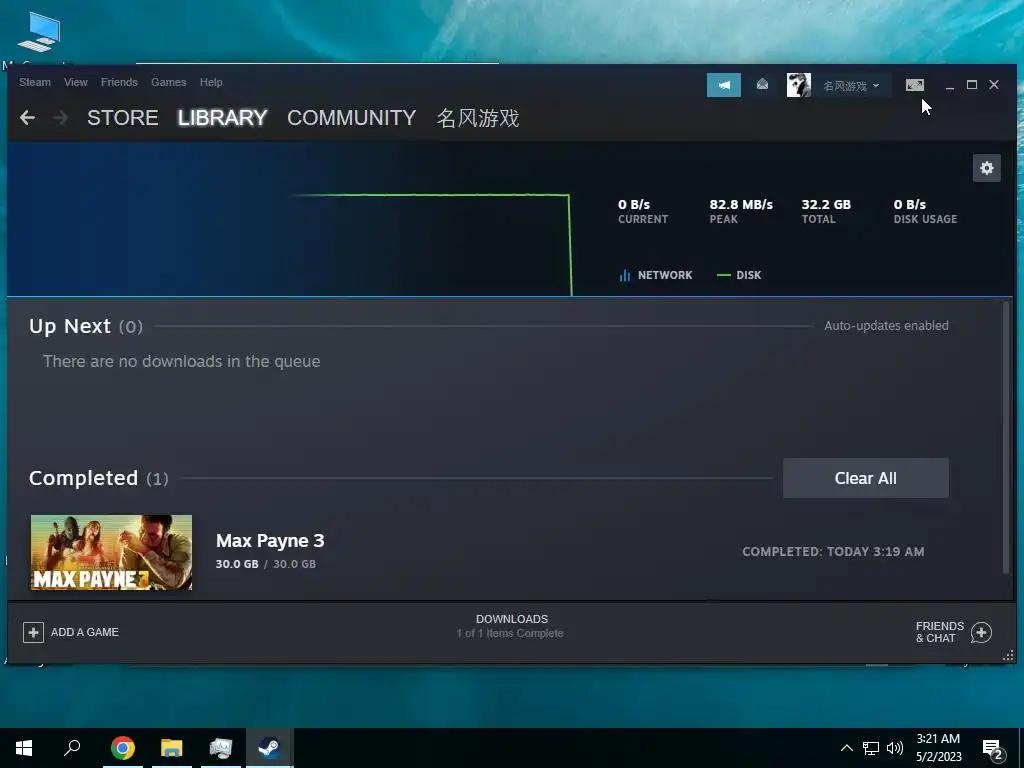The image size is (1024, 768).
Task: Toggle the NETWORK graph legend
Action: click(656, 275)
